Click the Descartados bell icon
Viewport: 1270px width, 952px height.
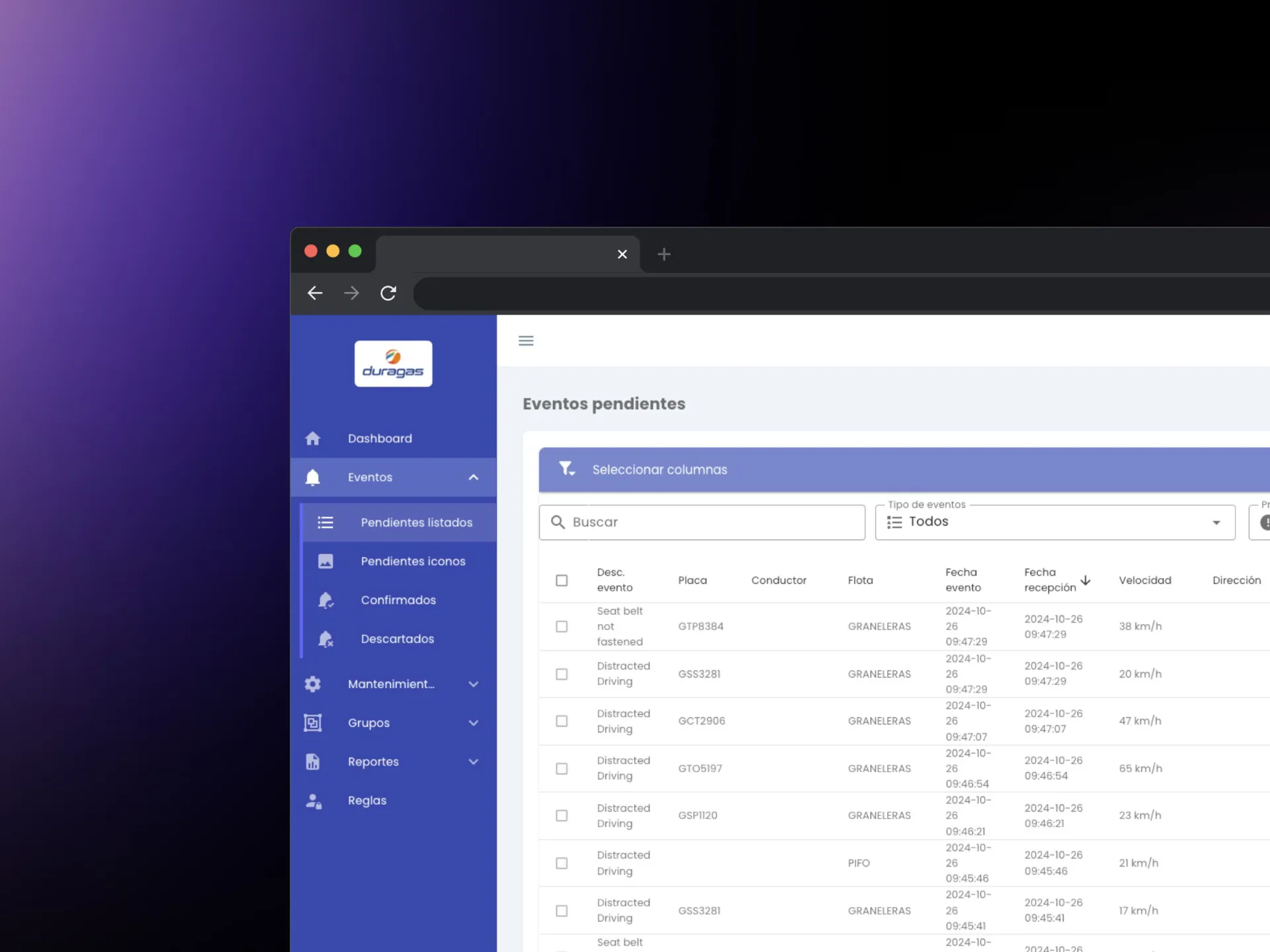coord(326,639)
